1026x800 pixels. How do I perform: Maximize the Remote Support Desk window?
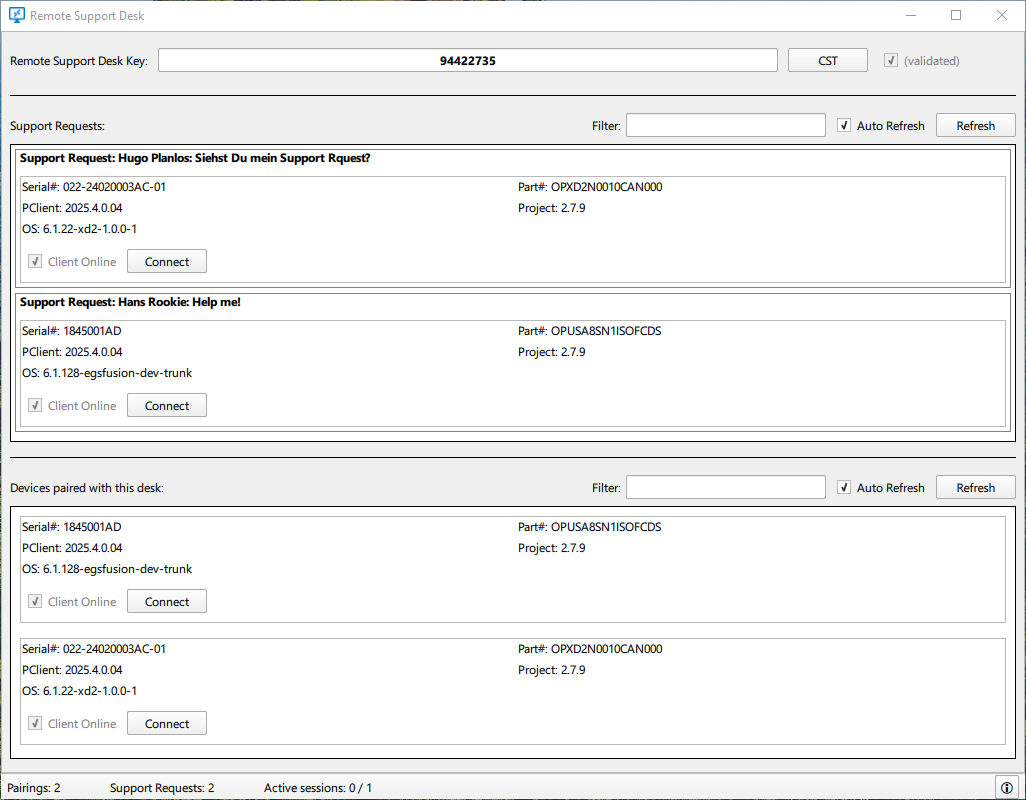click(x=956, y=15)
